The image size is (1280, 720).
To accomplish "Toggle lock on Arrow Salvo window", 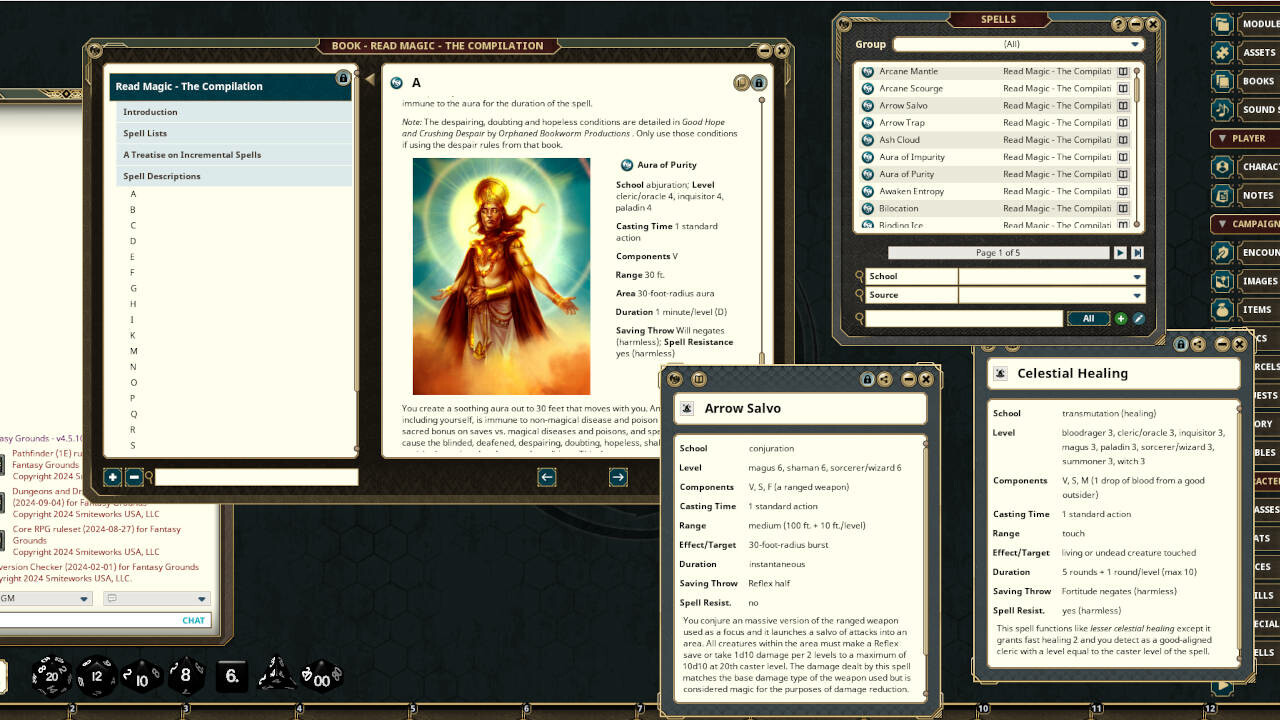I will point(867,379).
